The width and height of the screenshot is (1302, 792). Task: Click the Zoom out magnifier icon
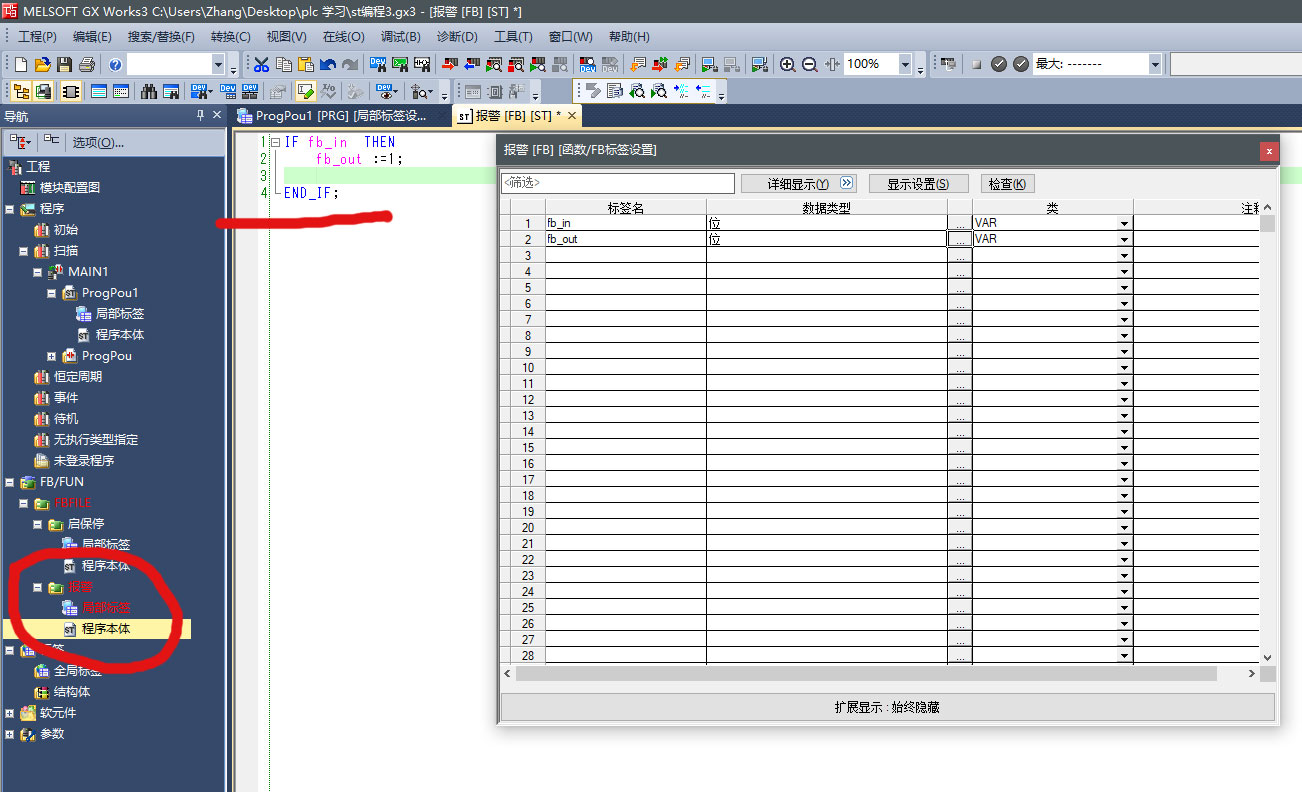pyautogui.click(x=810, y=65)
